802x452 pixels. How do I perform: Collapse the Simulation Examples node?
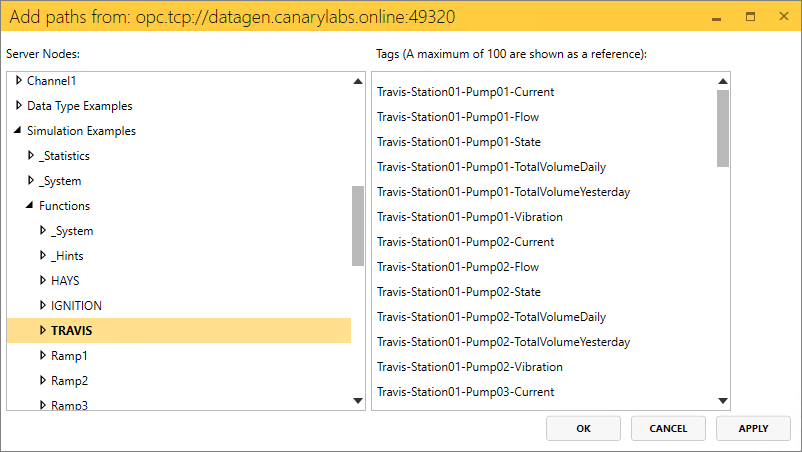click(18, 131)
